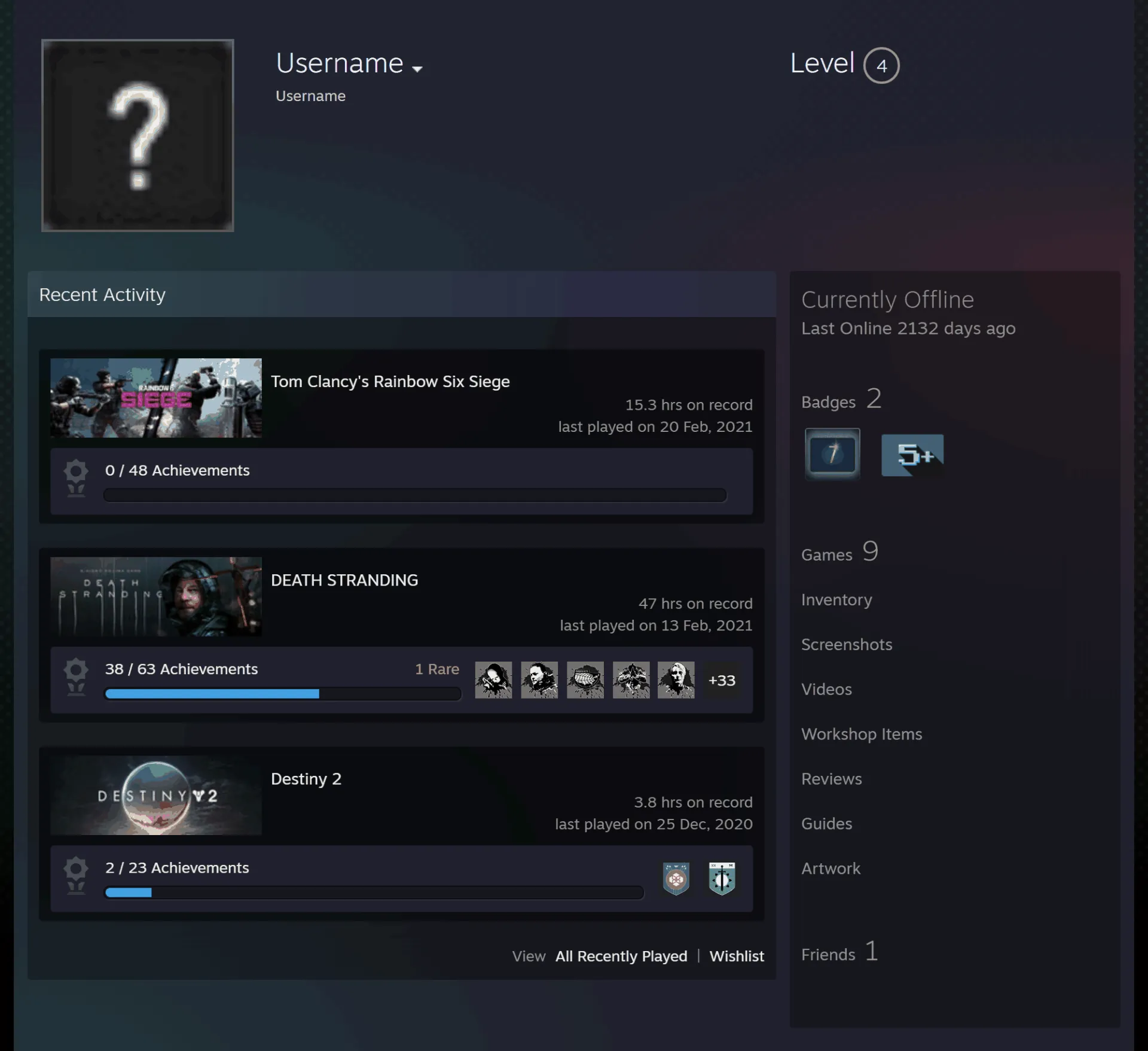Open the Workshop Items link
The height and width of the screenshot is (1051, 1148).
click(x=862, y=734)
